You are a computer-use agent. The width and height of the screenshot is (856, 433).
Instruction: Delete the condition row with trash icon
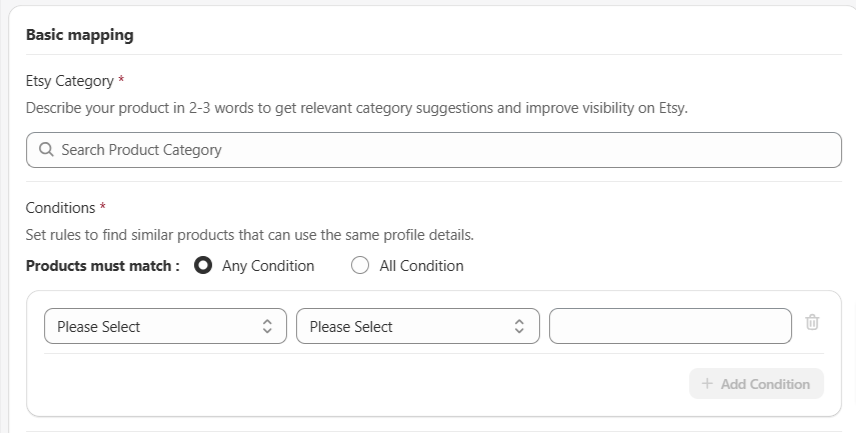pyautogui.click(x=812, y=322)
